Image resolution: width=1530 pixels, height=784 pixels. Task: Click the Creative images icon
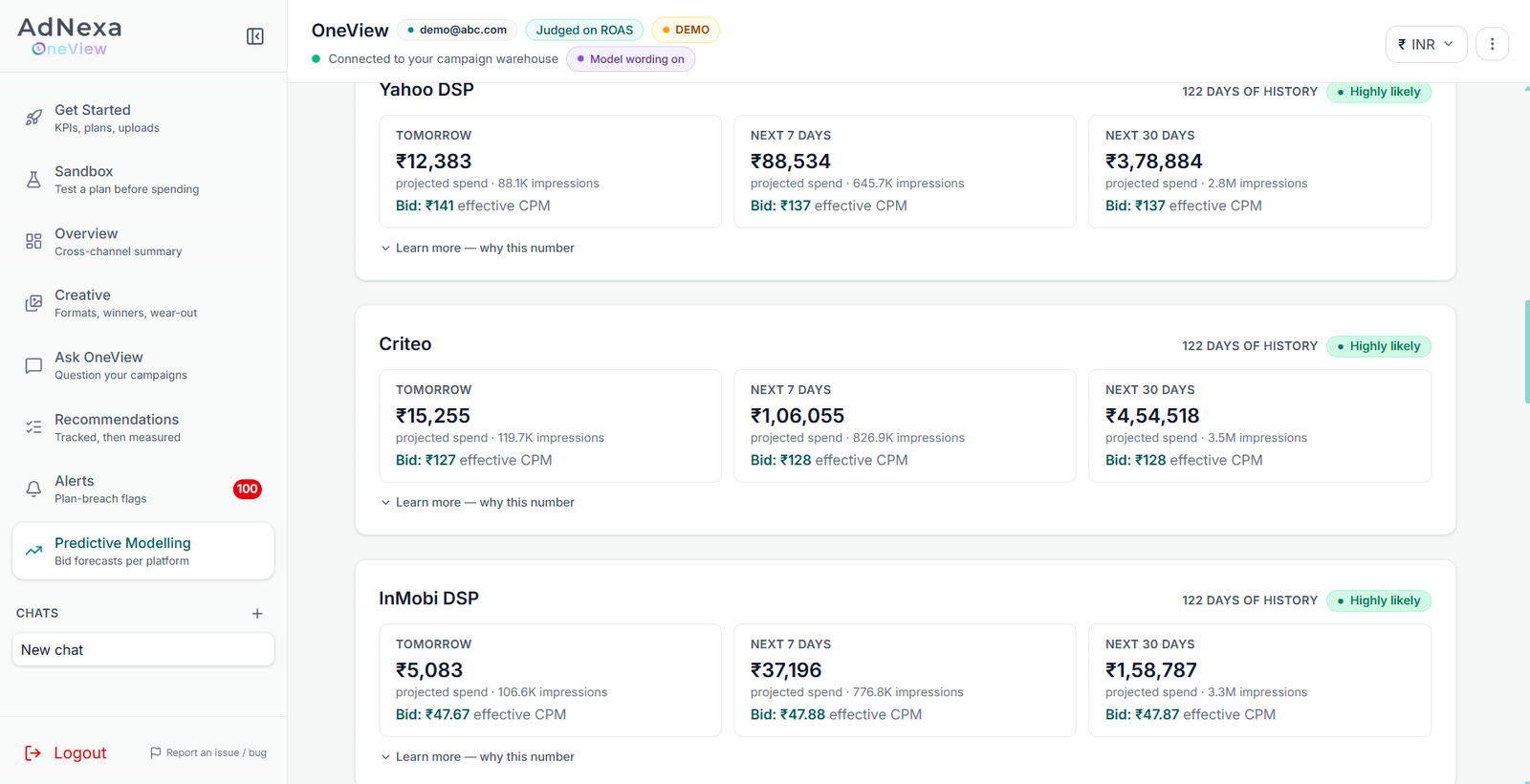[33, 303]
